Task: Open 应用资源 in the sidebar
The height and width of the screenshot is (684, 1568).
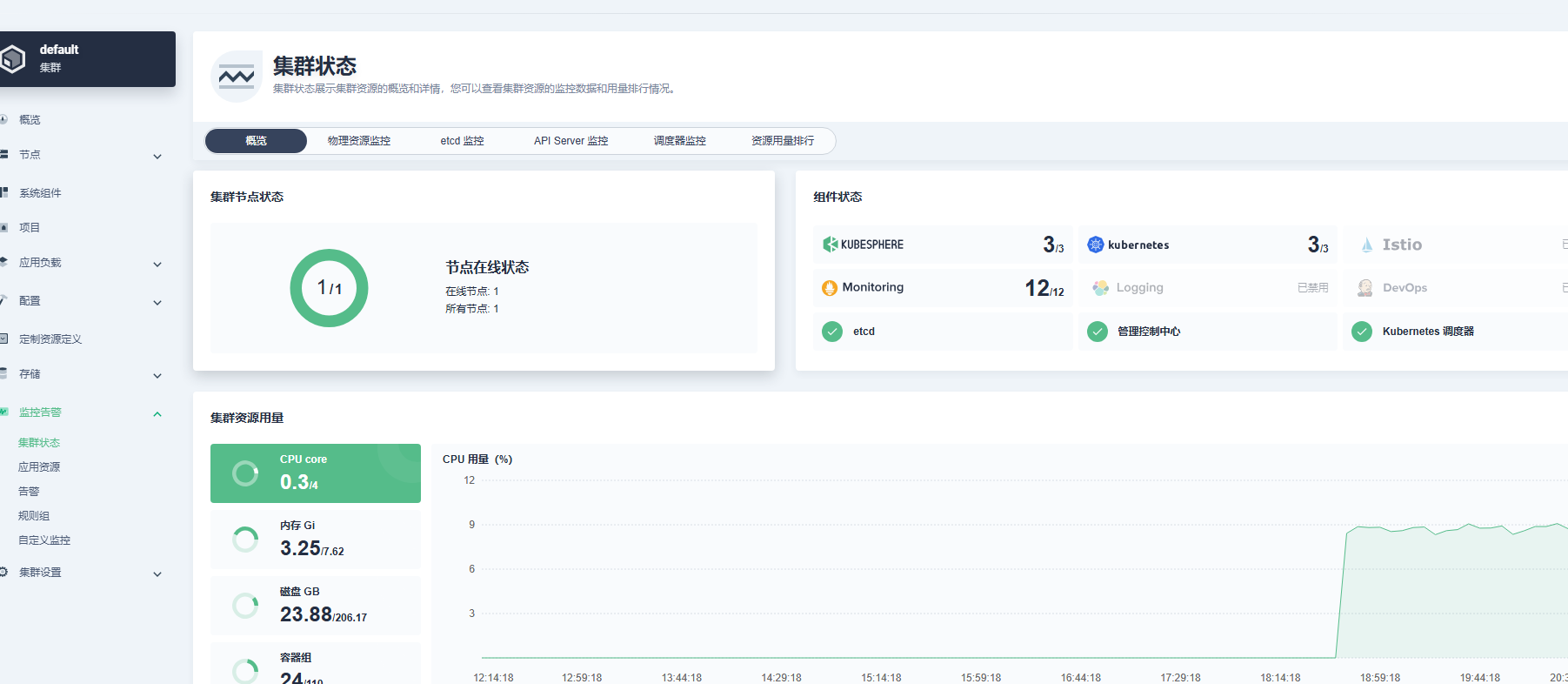Action: click(39, 467)
